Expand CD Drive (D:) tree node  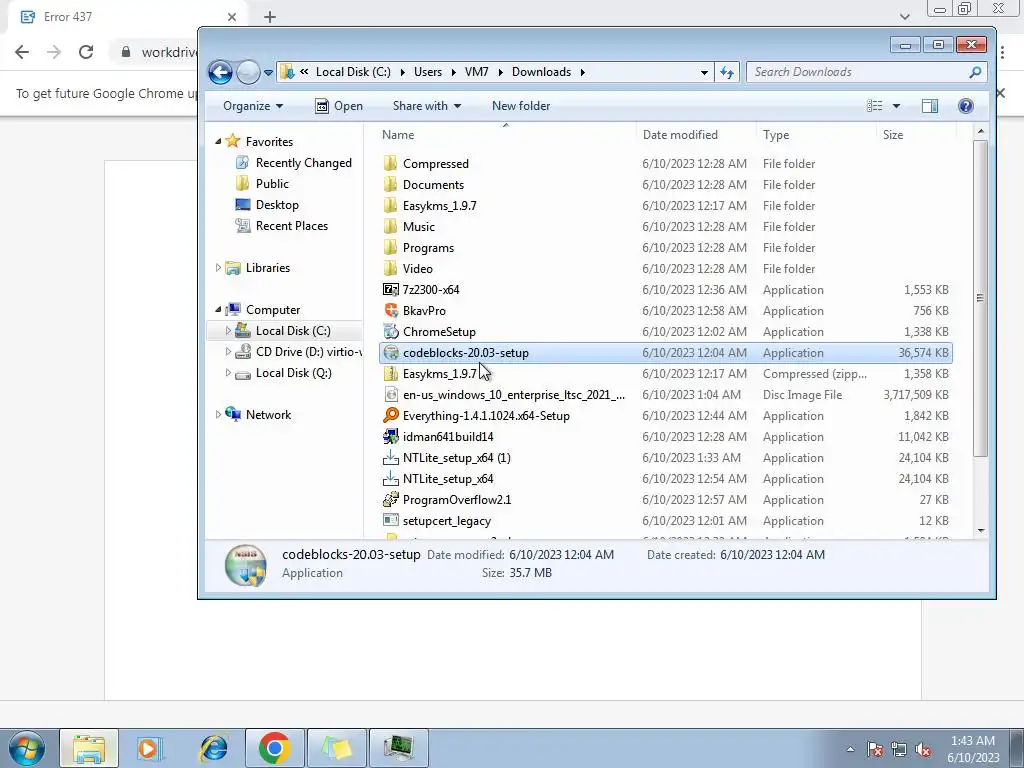(x=228, y=351)
